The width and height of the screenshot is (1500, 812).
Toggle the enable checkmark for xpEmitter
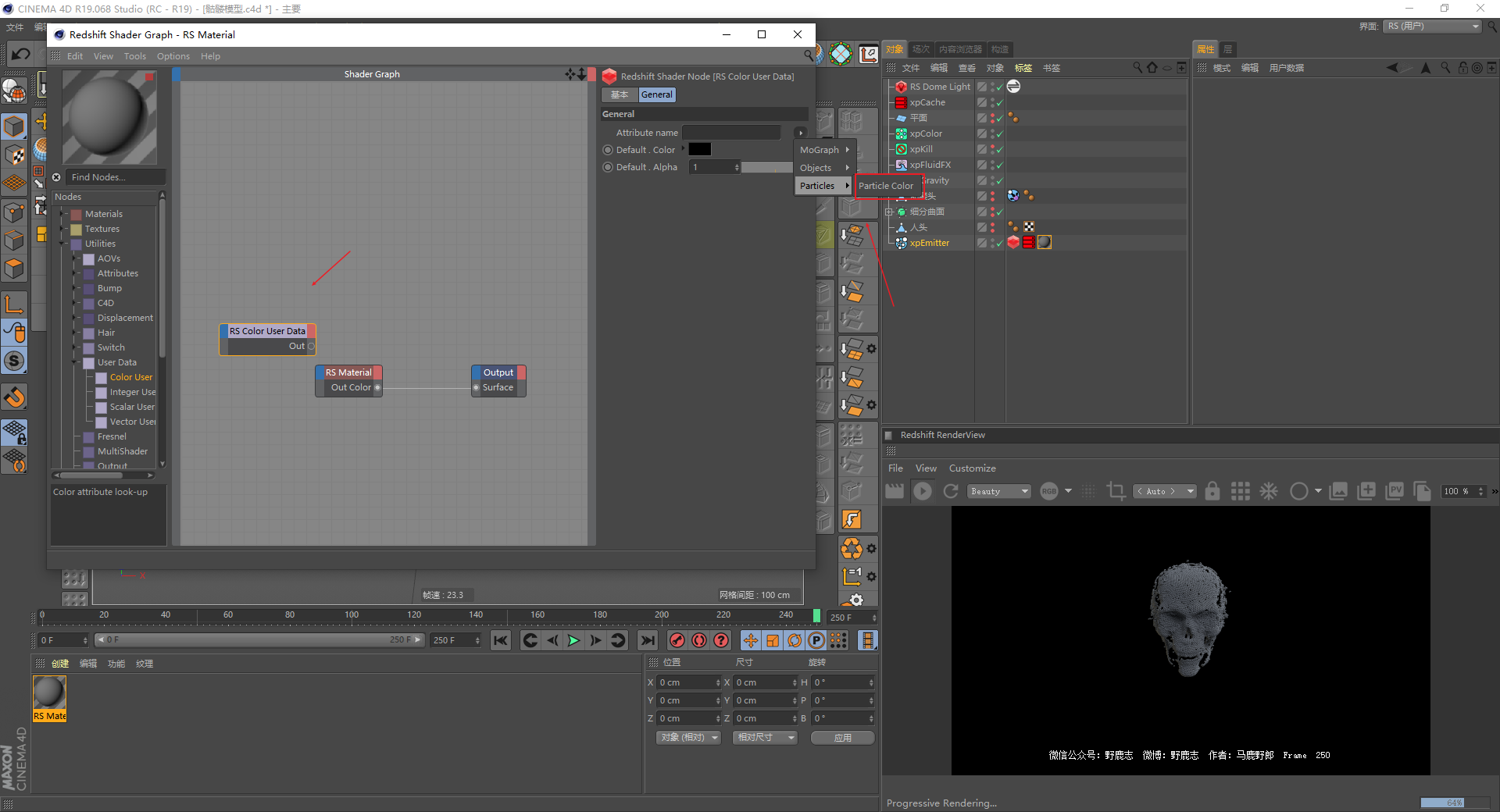(998, 243)
